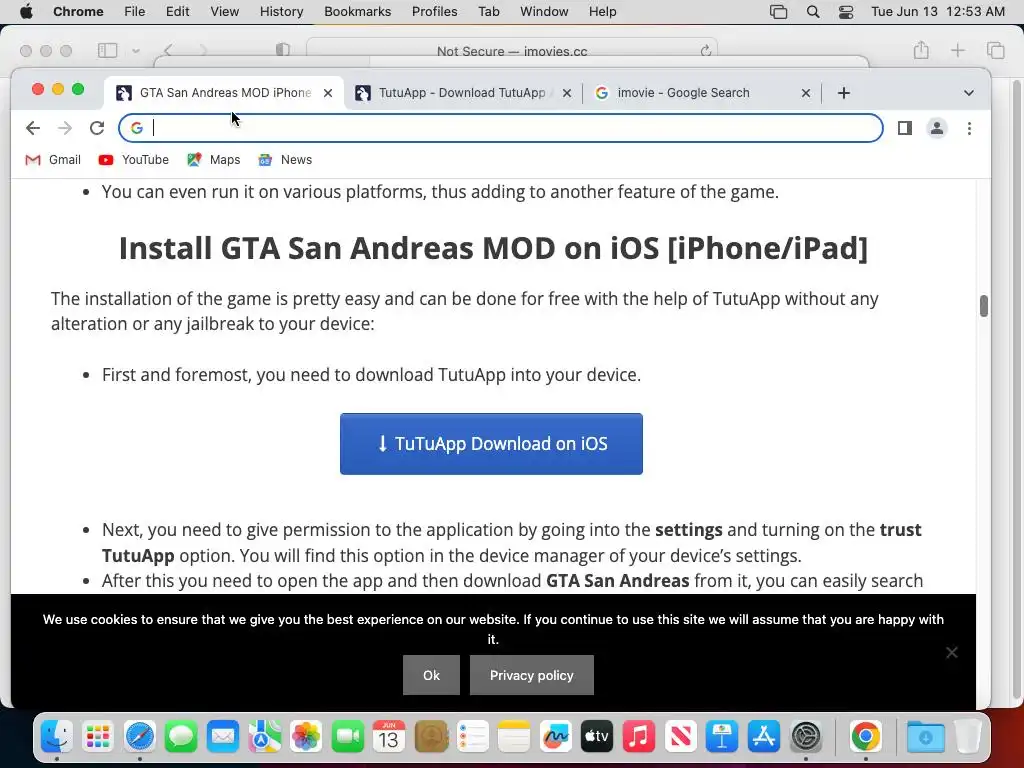Screen dimensions: 1024x768
Task: Reload page in background Safari window
Action: pyautogui.click(x=705, y=51)
